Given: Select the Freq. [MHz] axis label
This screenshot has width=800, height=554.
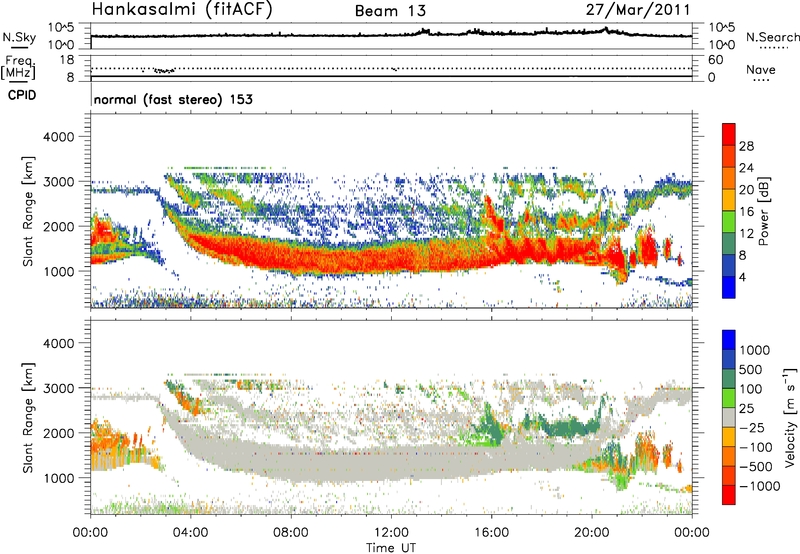Looking at the screenshot, I should (18, 67).
